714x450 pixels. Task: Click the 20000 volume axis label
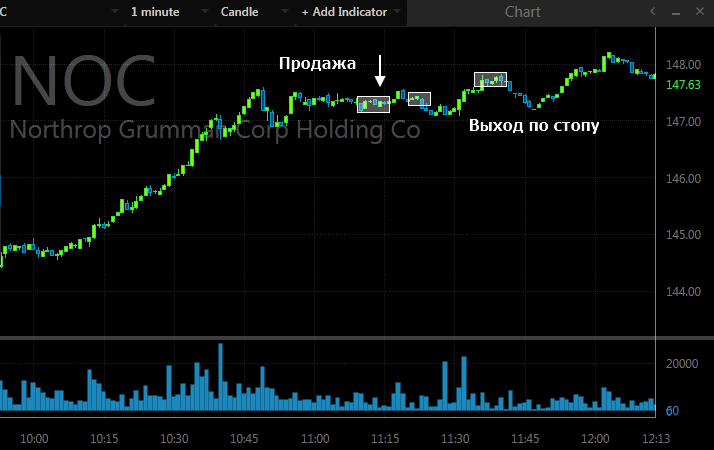click(682, 364)
